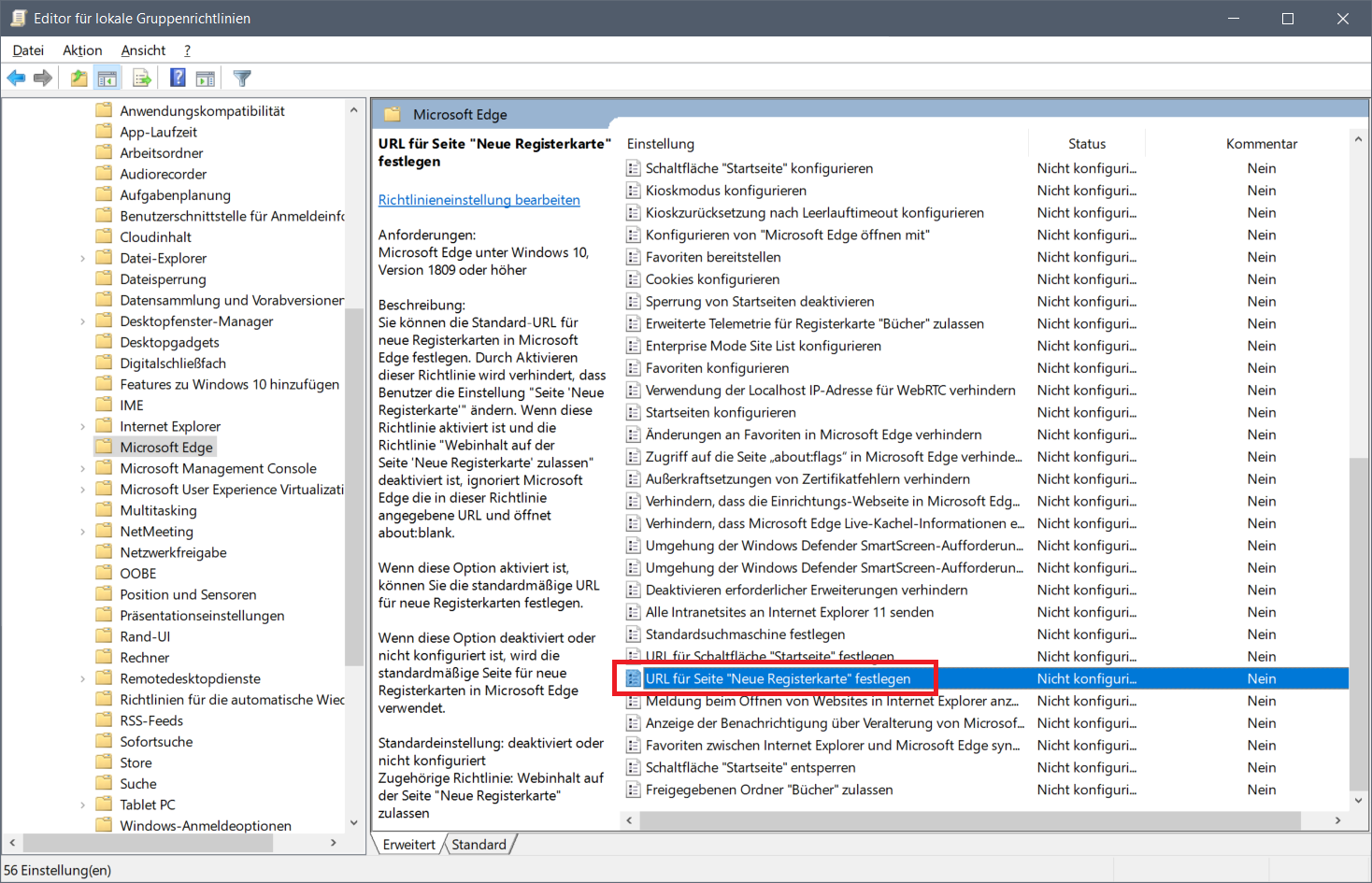Select the Suche tree folder
The width and height of the screenshot is (1372, 883).
click(138, 784)
